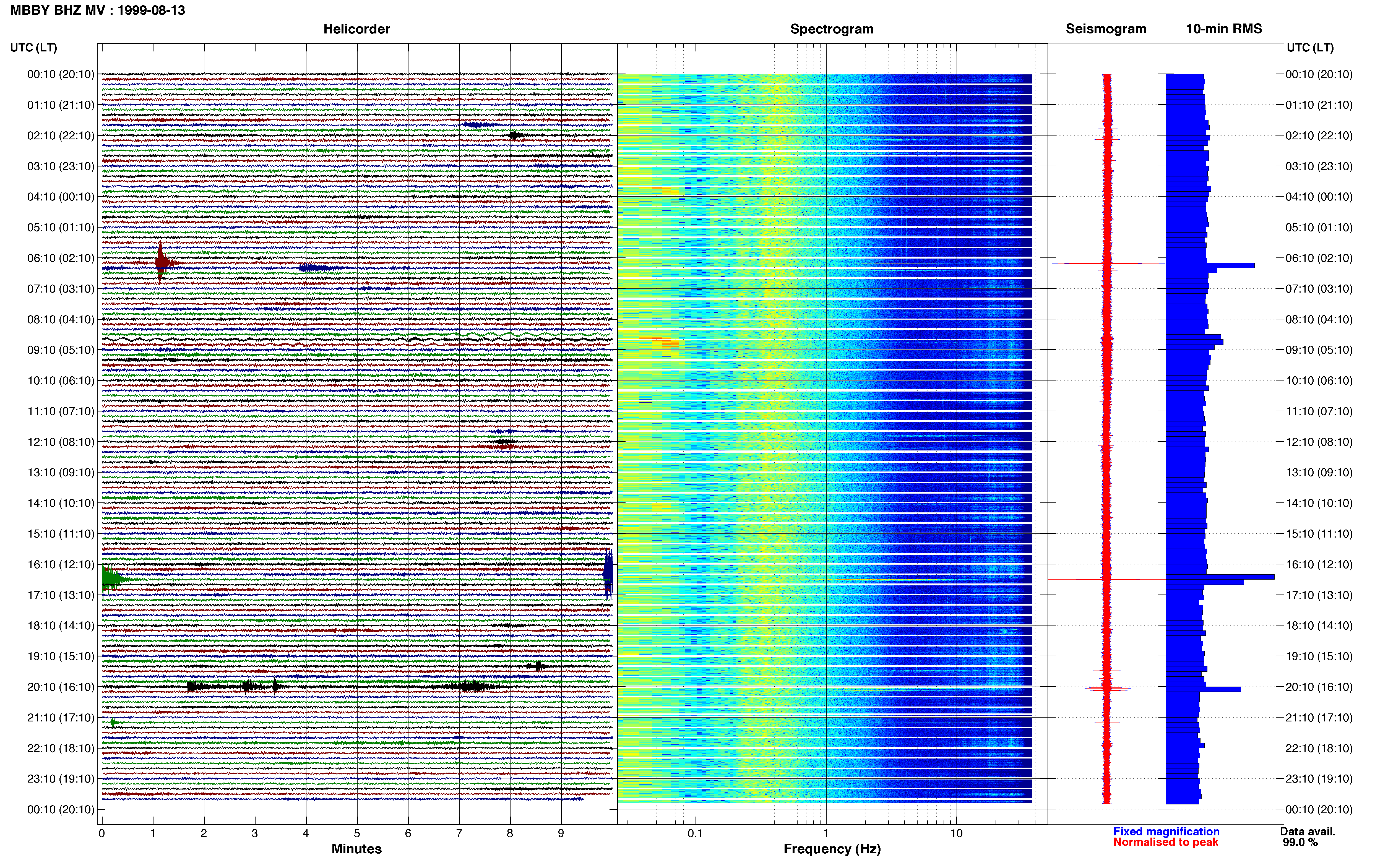The width and height of the screenshot is (1388, 868).
Task: Click the '10' frequency tick label
Action: [956, 833]
